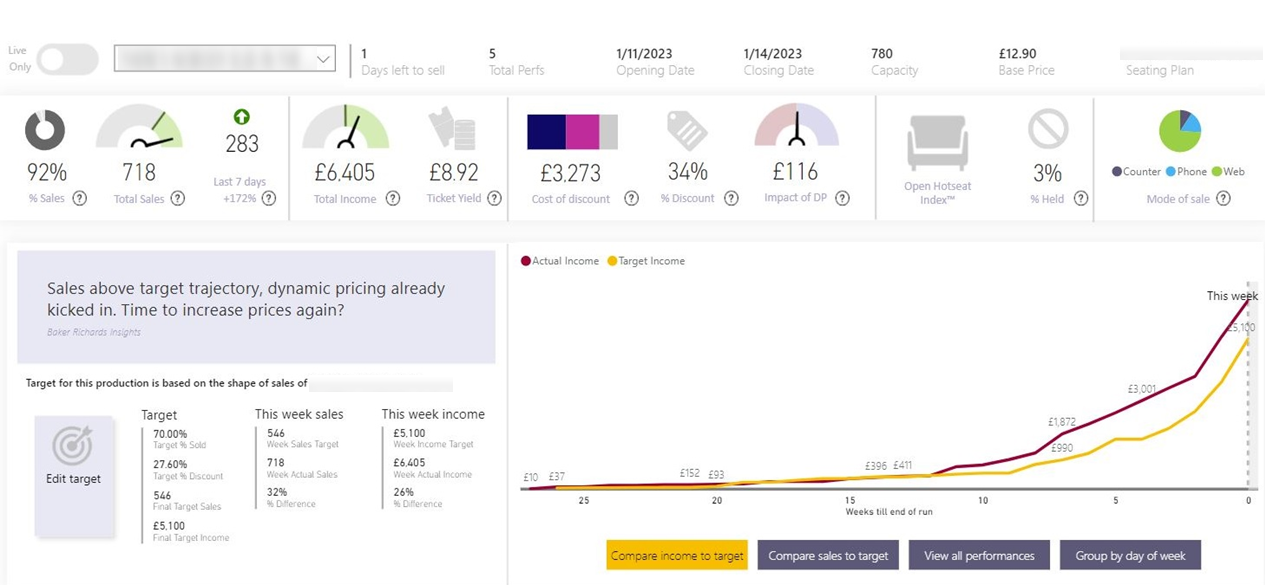Image resolution: width=1265 pixels, height=585 pixels.
Task: Click help icon beside Total Sales
Action: 178,198
